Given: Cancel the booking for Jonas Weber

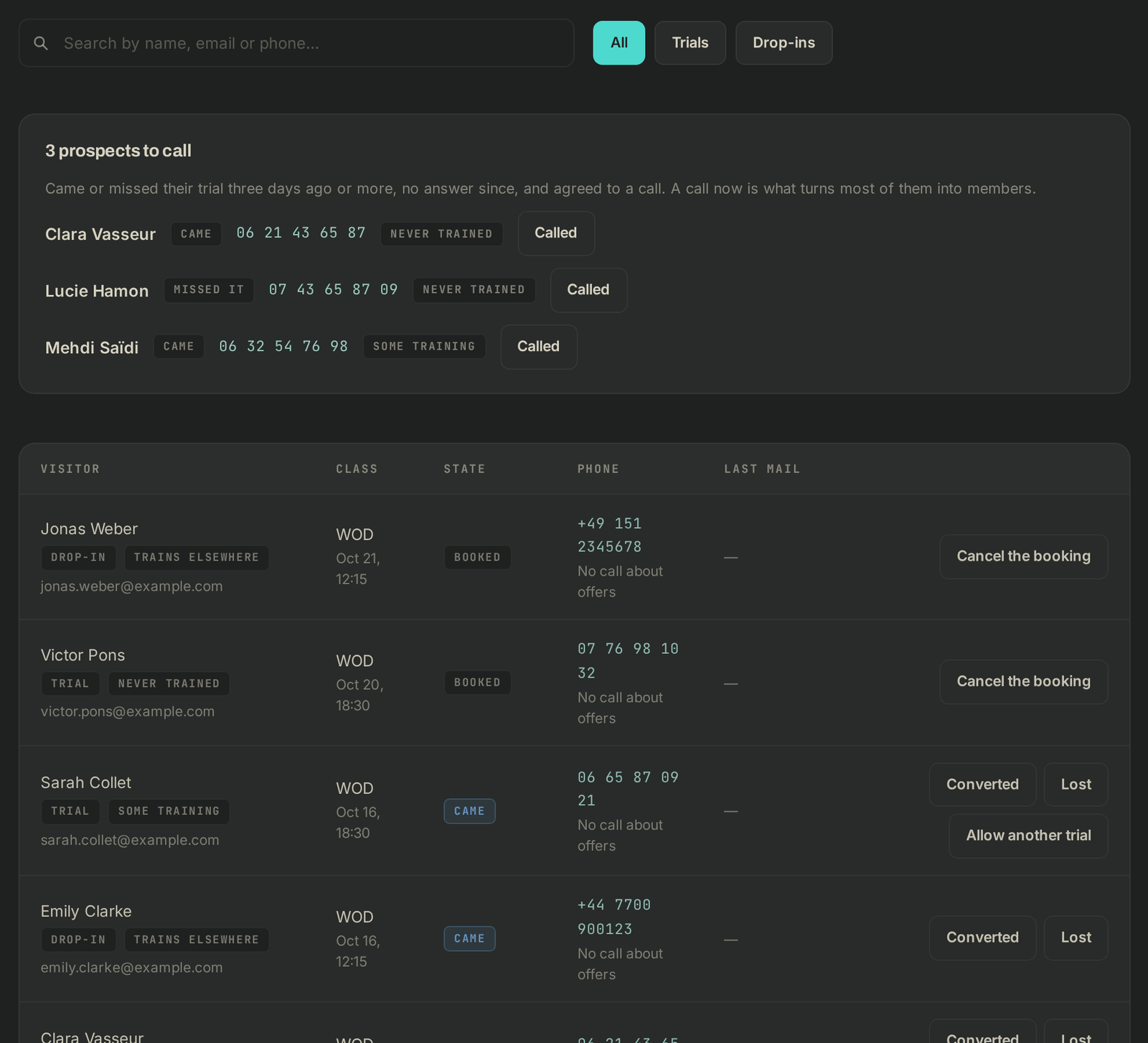Looking at the screenshot, I should [x=1024, y=556].
